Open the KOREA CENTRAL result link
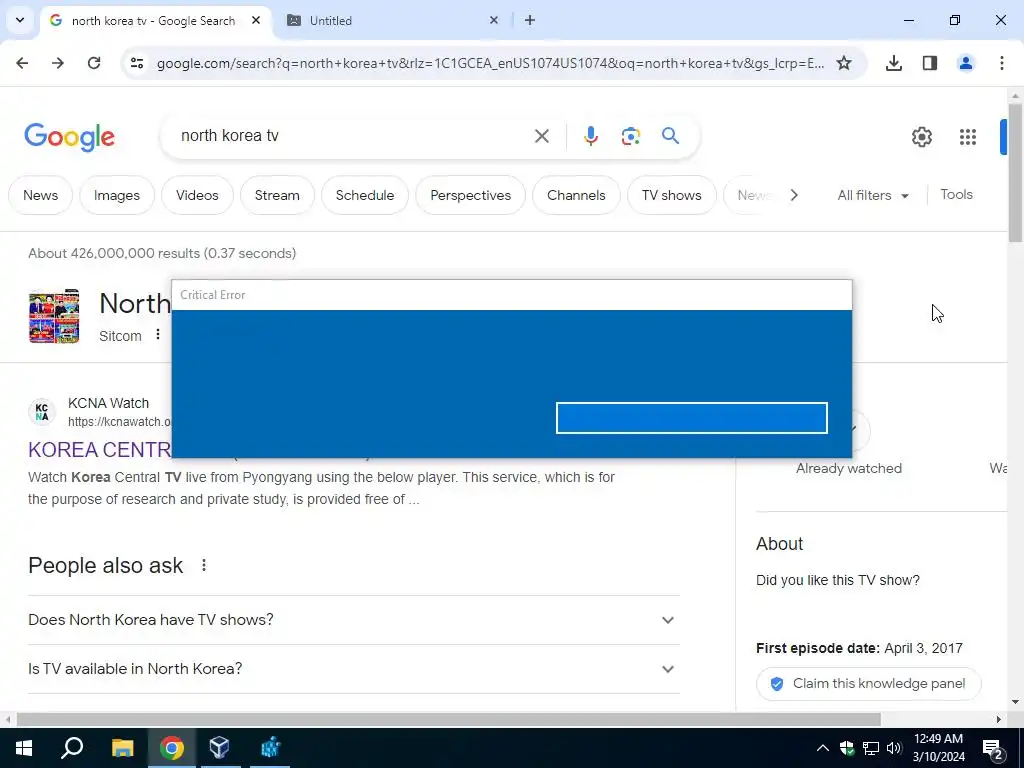The height and width of the screenshot is (768, 1024). pyautogui.click(x=99, y=450)
